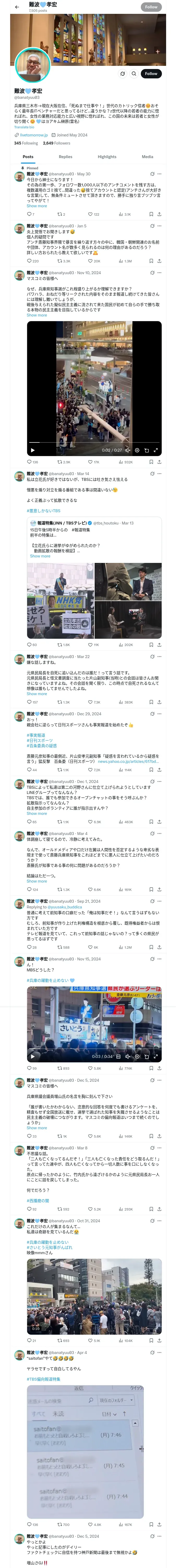This screenshot has width=176, height=1568.
Task: Bookmark the Jan 5 post
Action: tap(150, 261)
